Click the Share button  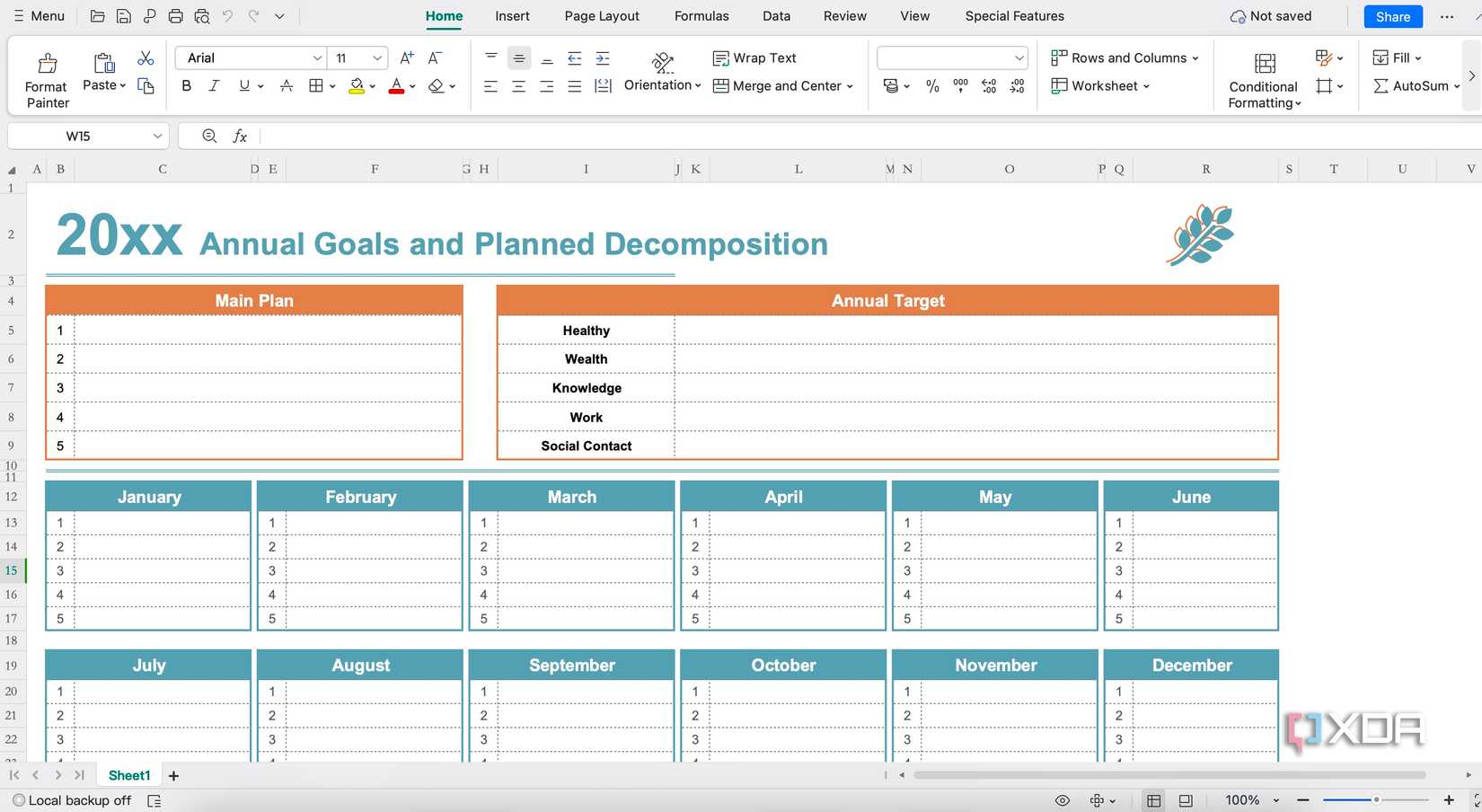(x=1392, y=16)
